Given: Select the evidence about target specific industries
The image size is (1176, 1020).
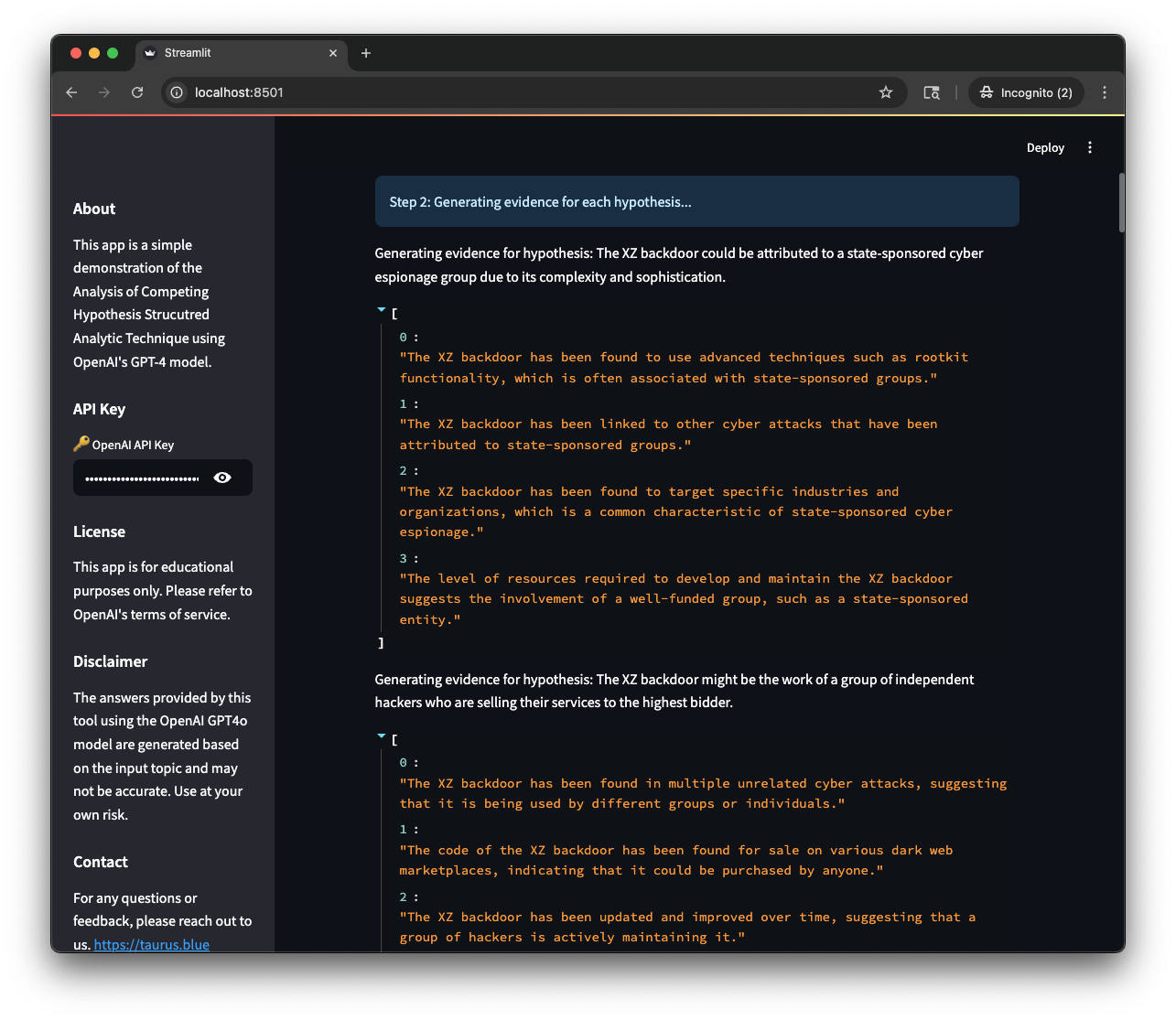Looking at the screenshot, I should coord(675,511).
